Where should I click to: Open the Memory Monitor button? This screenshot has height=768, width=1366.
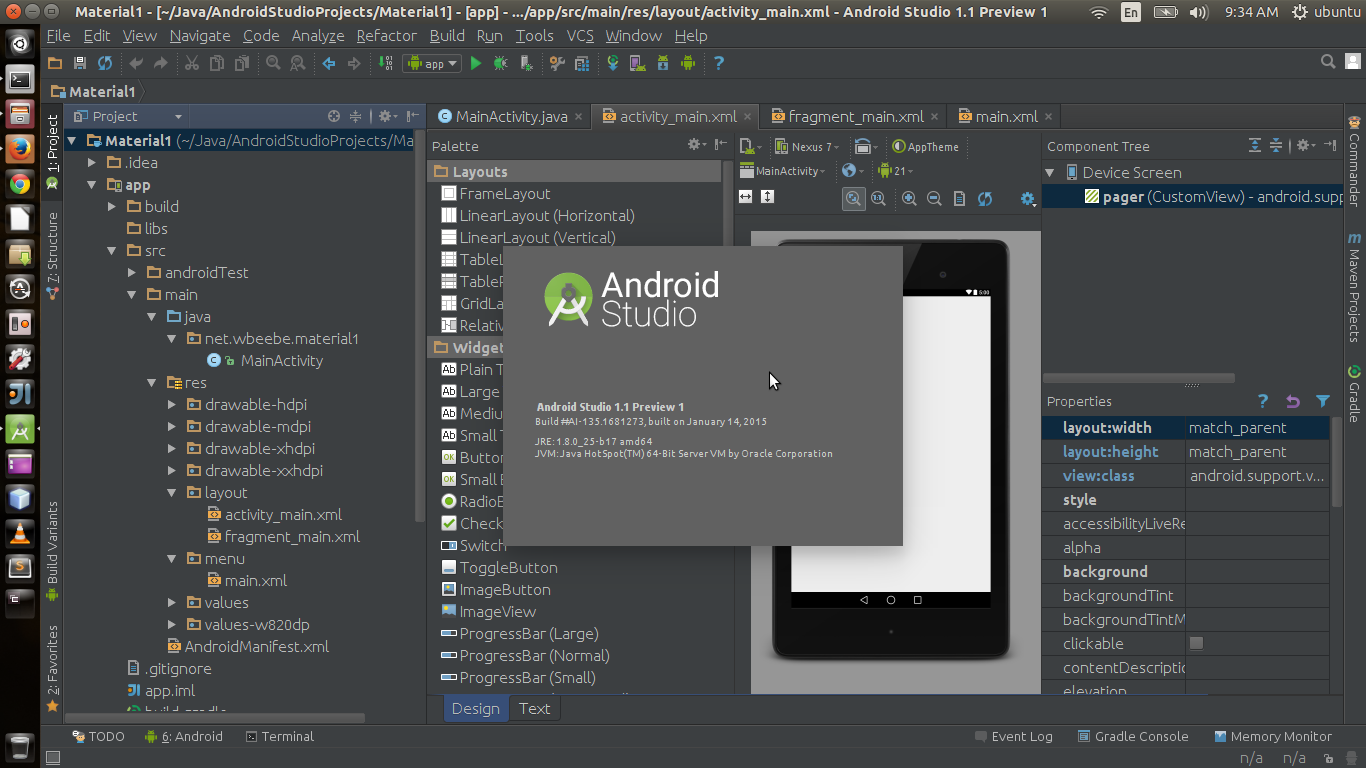coord(1272,736)
